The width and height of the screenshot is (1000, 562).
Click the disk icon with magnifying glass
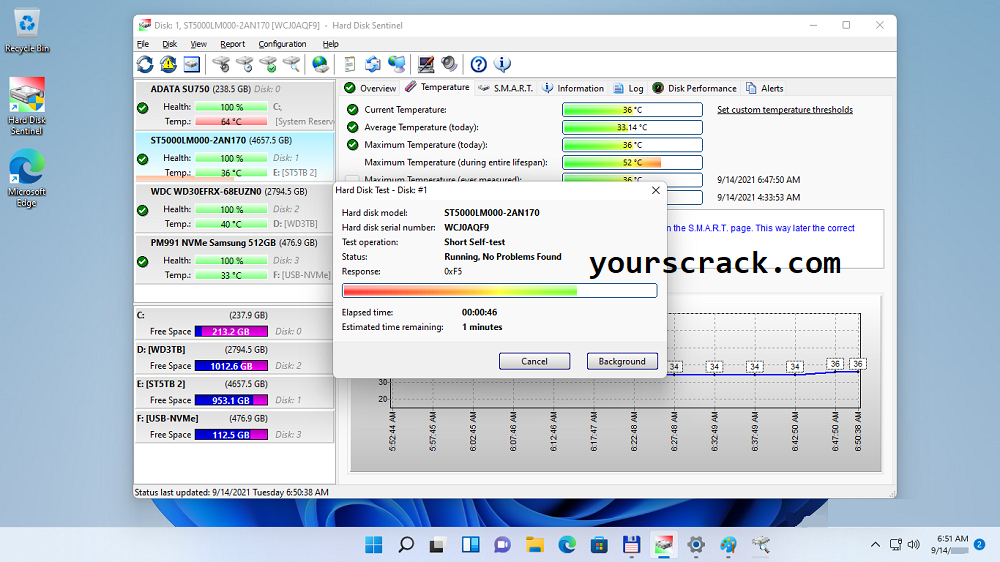(x=291, y=64)
